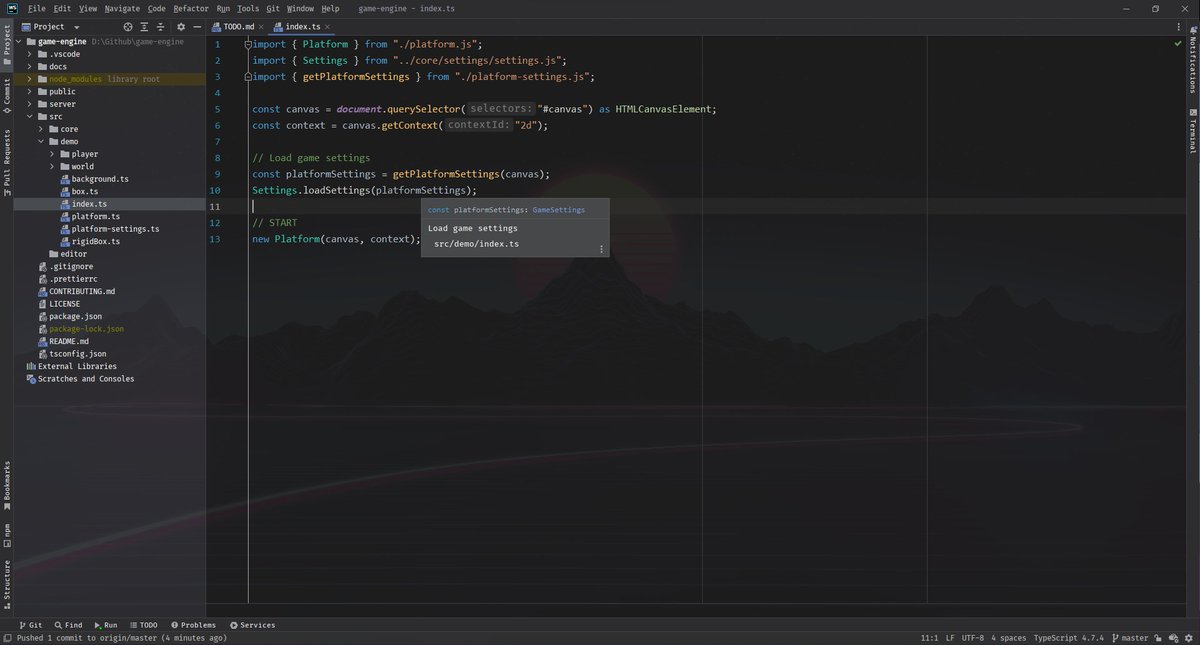Open the npm tool window
The height and width of the screenshot is (645, 1200).
[6, 534]
